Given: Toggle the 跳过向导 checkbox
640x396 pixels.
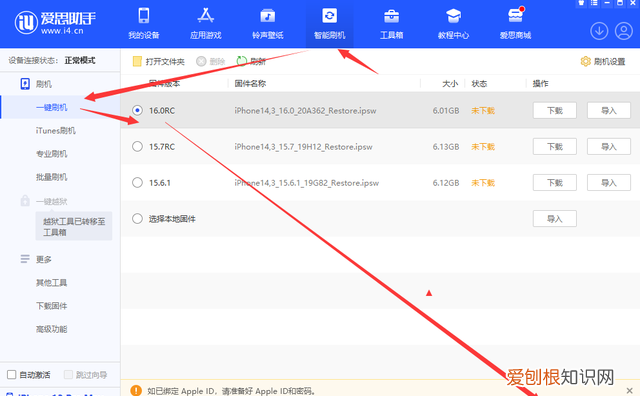Looking at the screenshot, I should coord(69,375).
